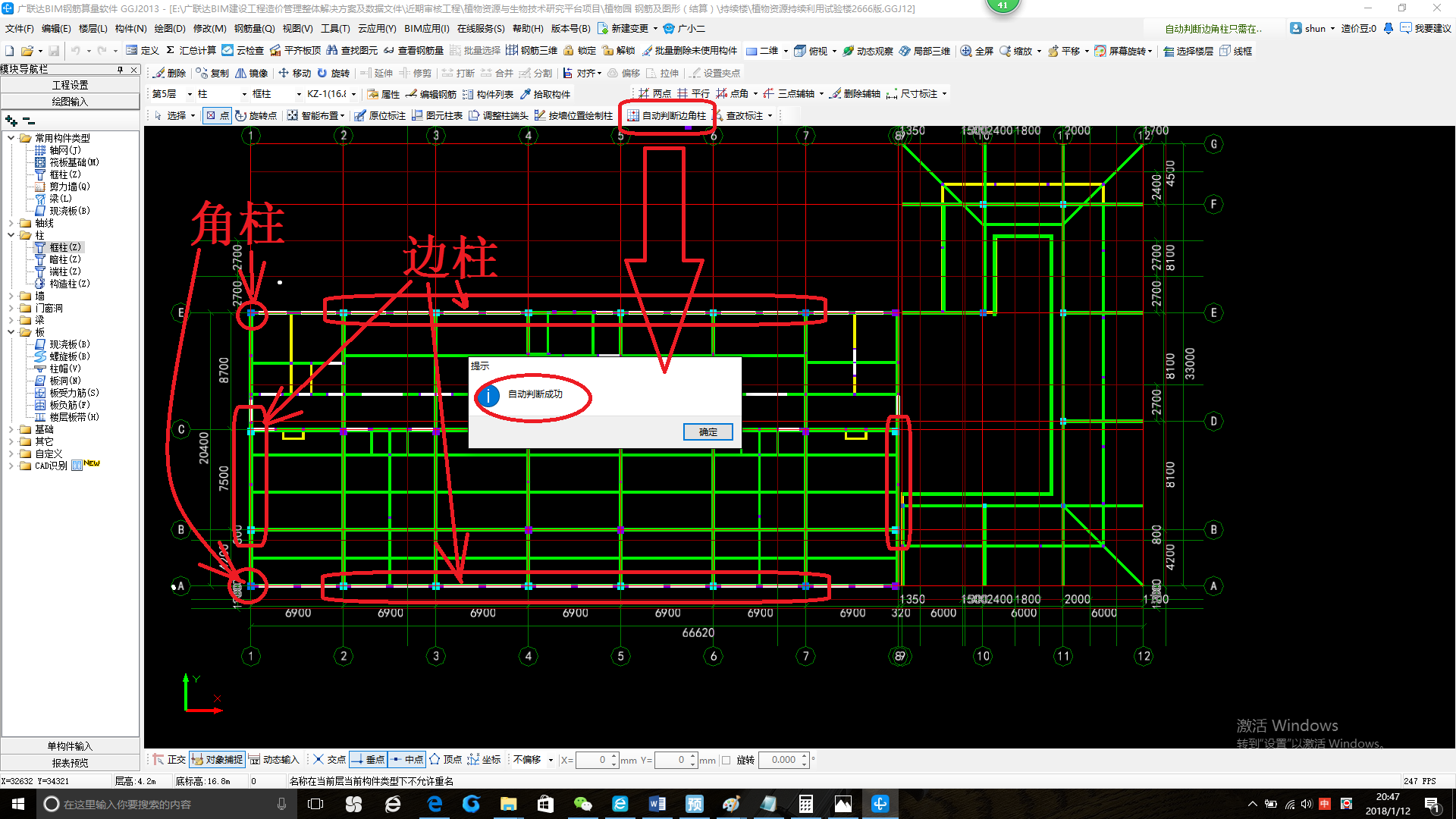Image resolution: width=1456 pixels, height=819 pixels.
Task: Click the 报表预览 button
Action: 70,763
